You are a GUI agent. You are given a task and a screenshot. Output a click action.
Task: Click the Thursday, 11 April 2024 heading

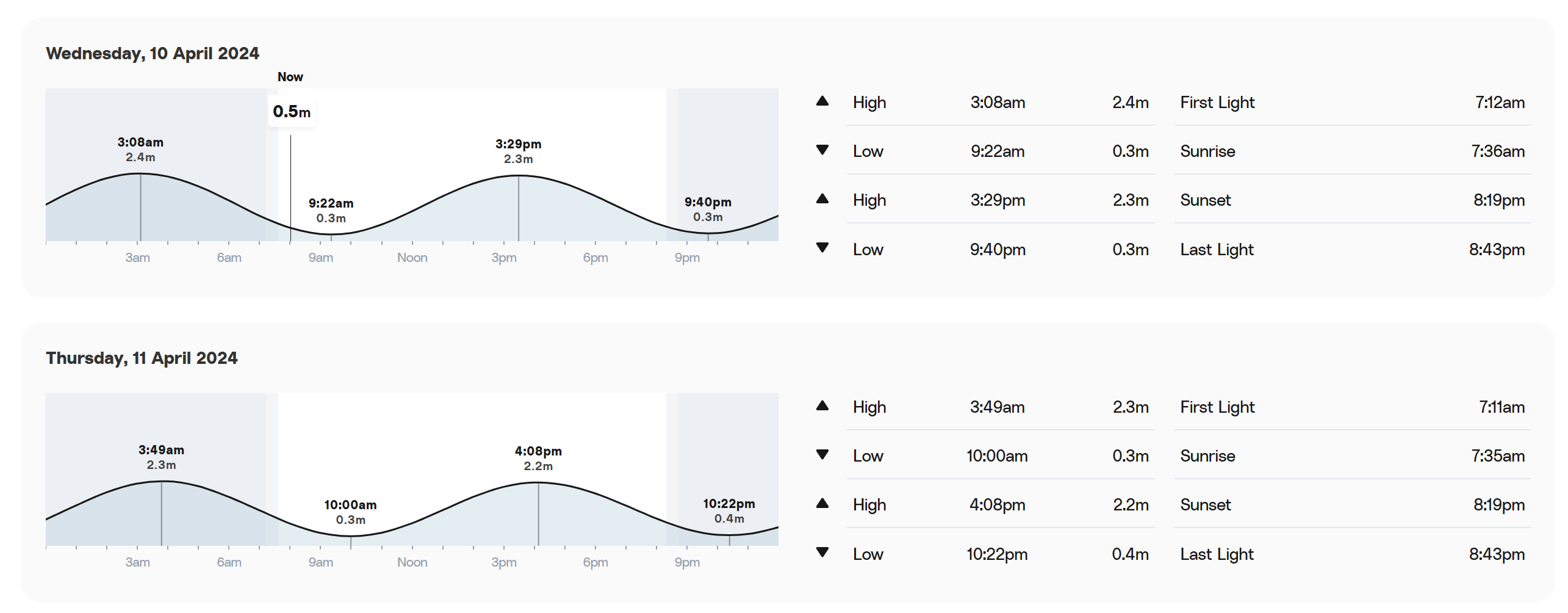[x=142, y=358]
